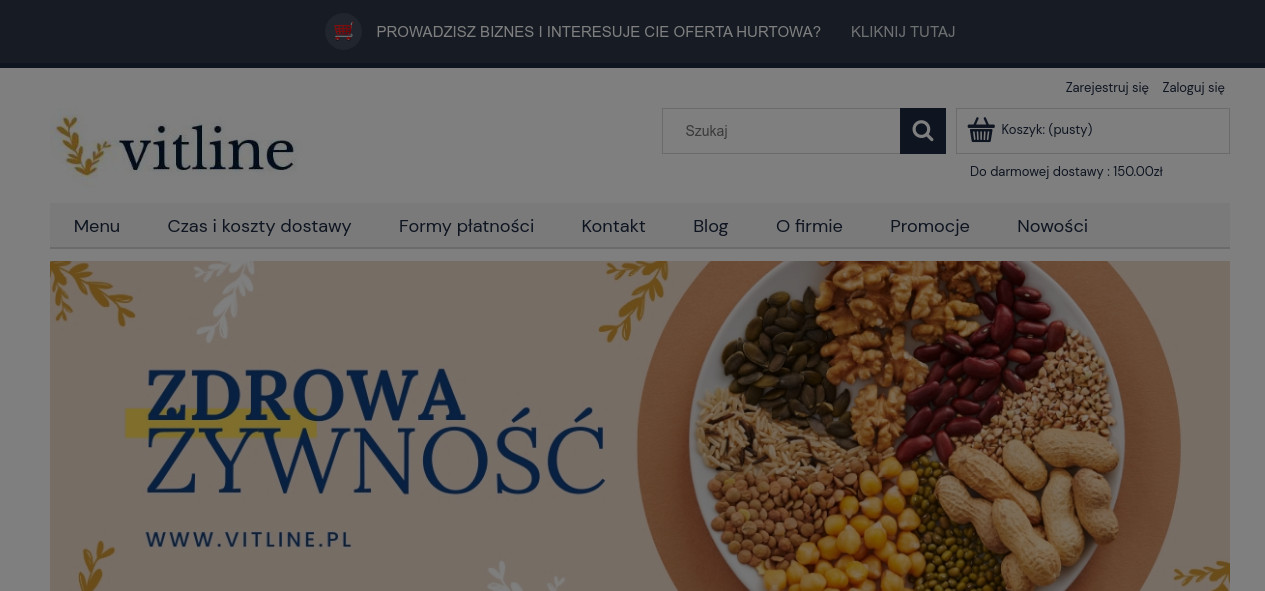Open the O firmie page
The height and width of the screenshot is (591, 1265).
coord(809,226)
